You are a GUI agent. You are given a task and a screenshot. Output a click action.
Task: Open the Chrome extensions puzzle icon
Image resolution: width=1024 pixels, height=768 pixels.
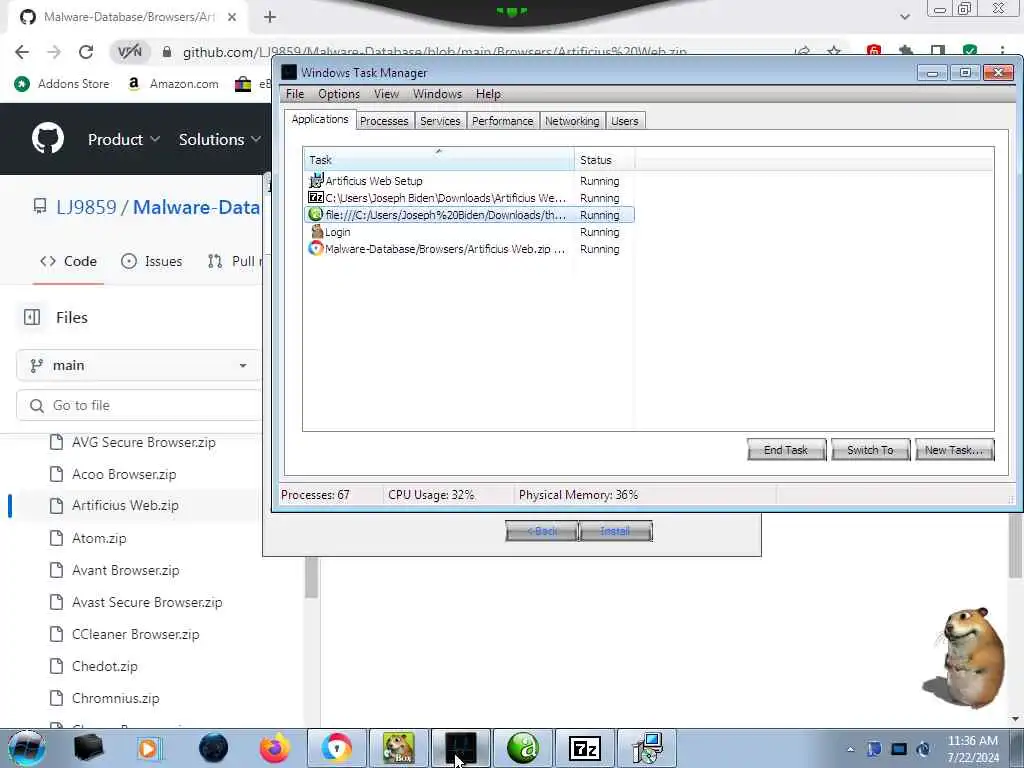pyautogui.click(x=906, y=51)
